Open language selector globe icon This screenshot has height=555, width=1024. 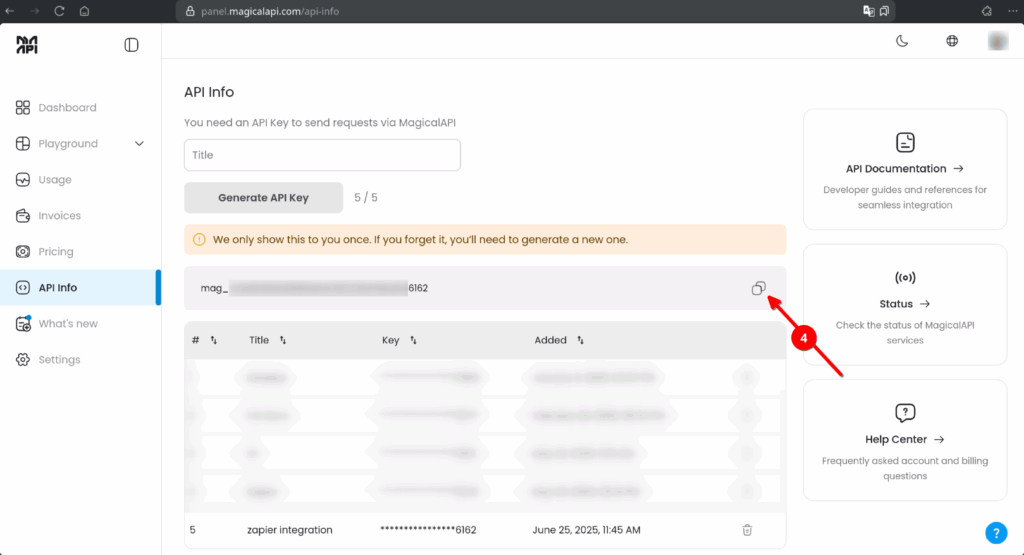(952, 41)
